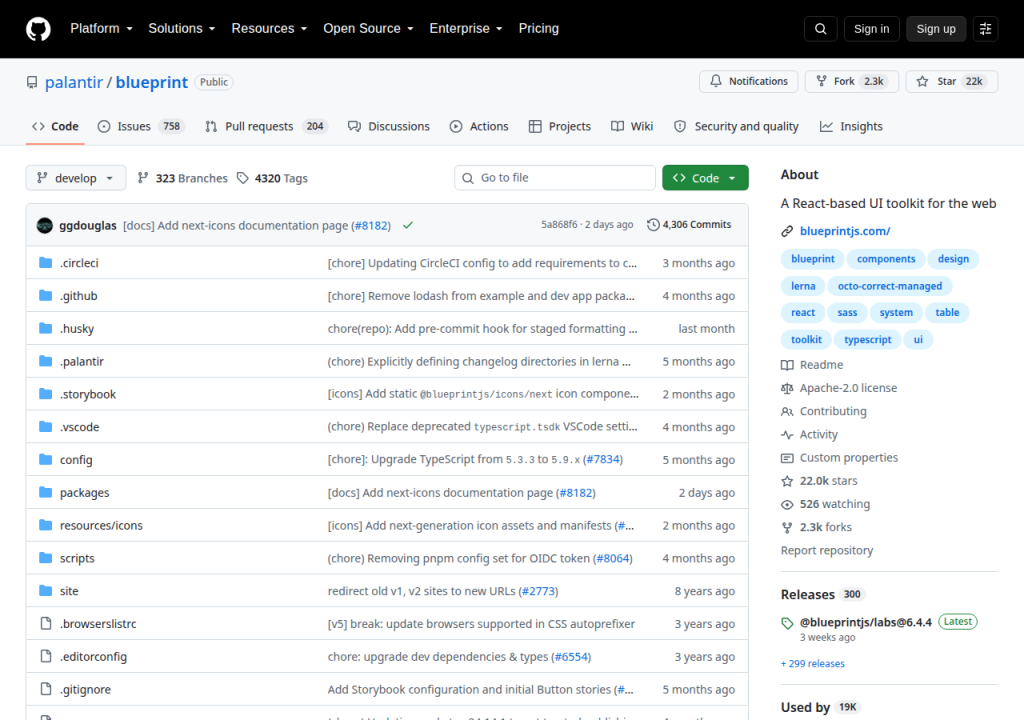
Task: Open the search magnifier icon in header
Action: pyautogui.click(x=820, y=29)
